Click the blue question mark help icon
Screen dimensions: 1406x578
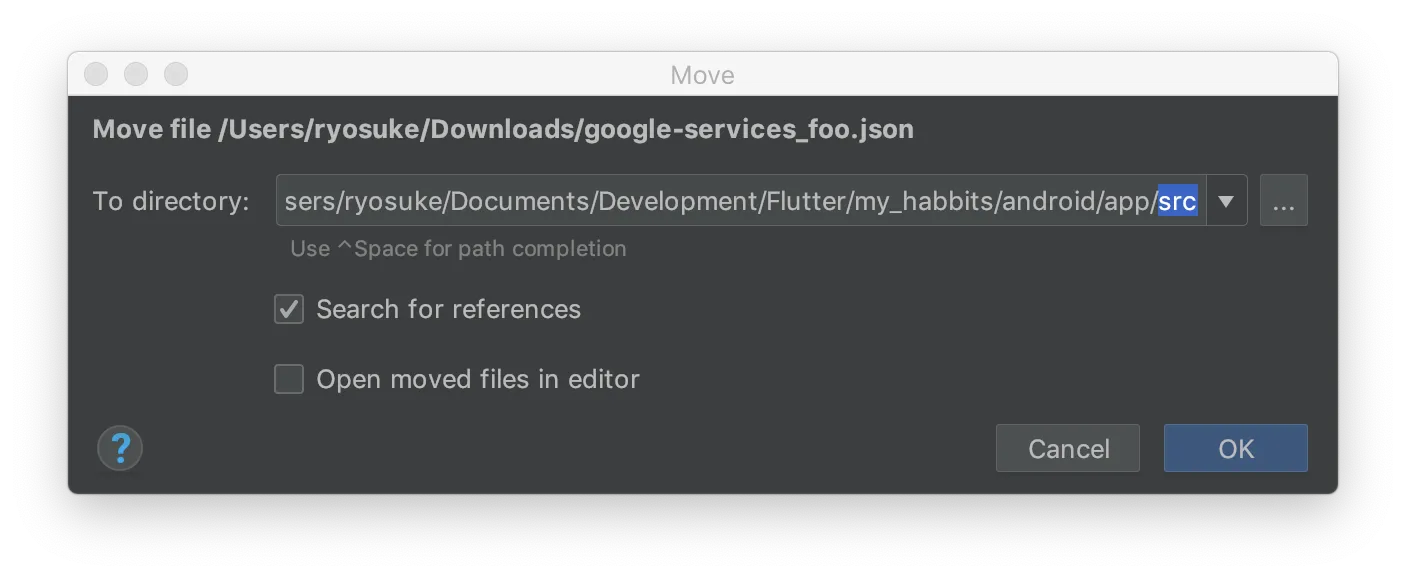pyautogui.click(x=120, y=448)
